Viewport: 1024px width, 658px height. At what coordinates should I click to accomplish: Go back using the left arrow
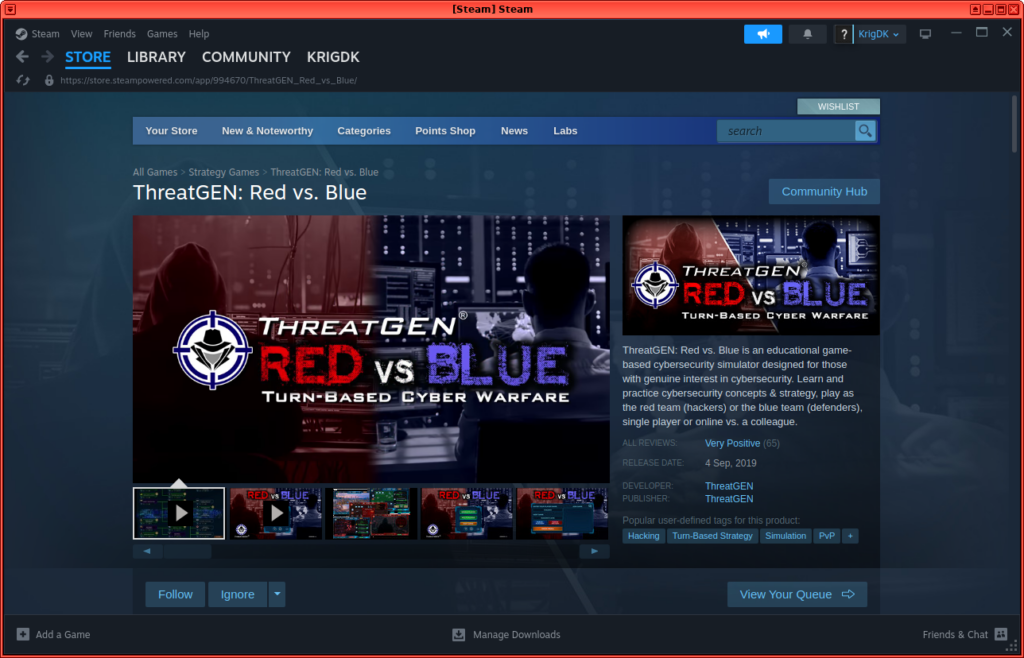coord(22,57)
